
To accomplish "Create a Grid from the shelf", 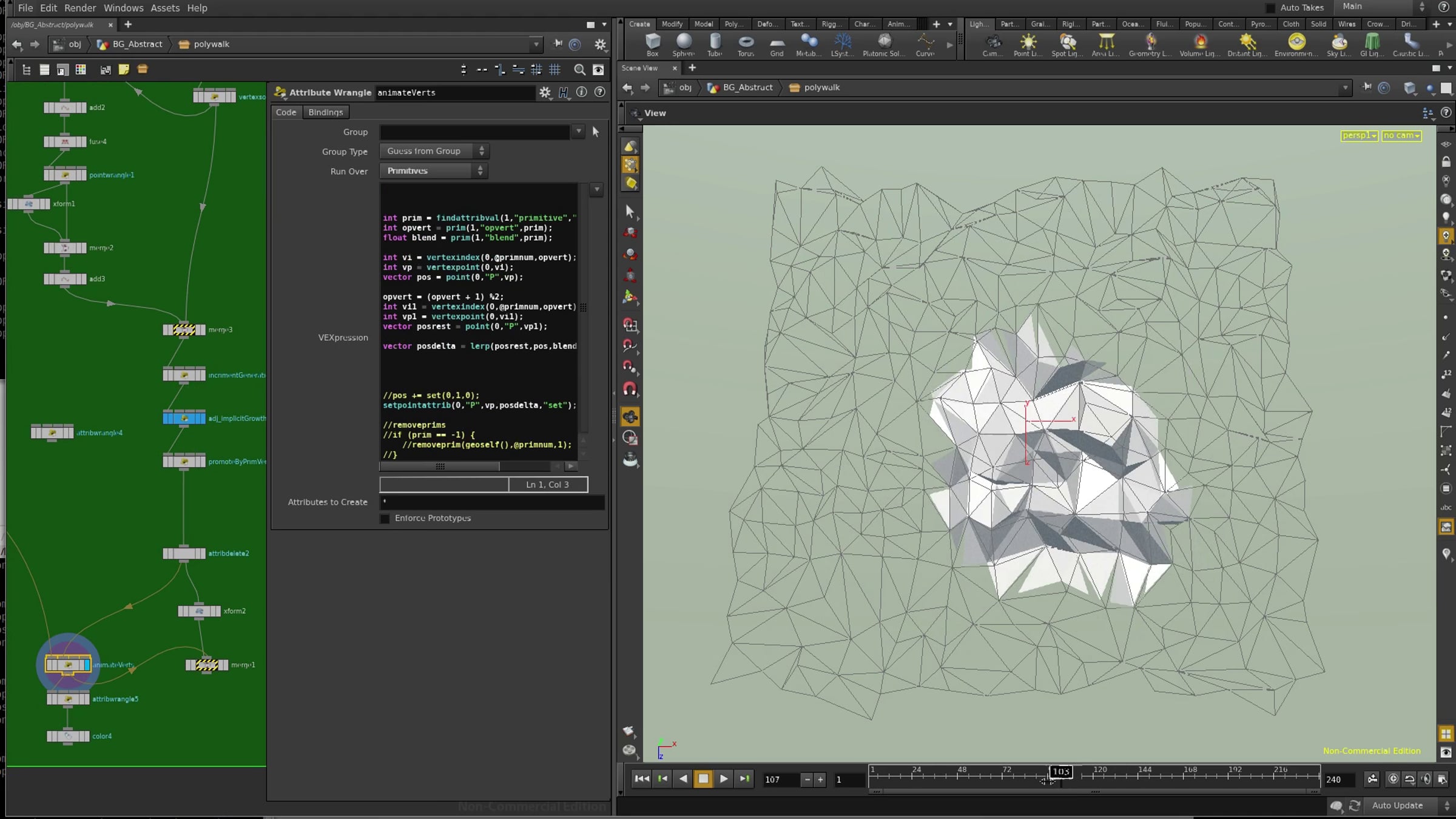I will tap(777, 45).
